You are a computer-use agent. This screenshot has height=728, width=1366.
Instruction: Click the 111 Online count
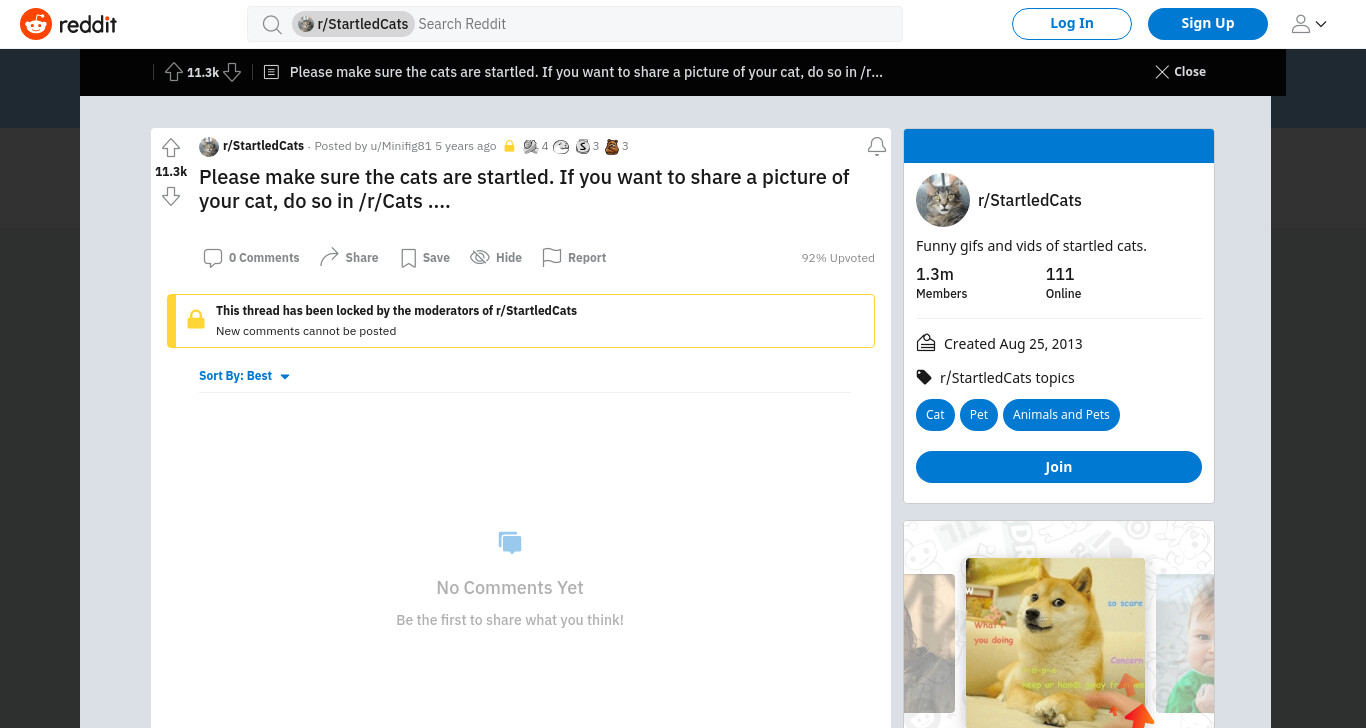pyautogui.click(x=1063, y=283)
